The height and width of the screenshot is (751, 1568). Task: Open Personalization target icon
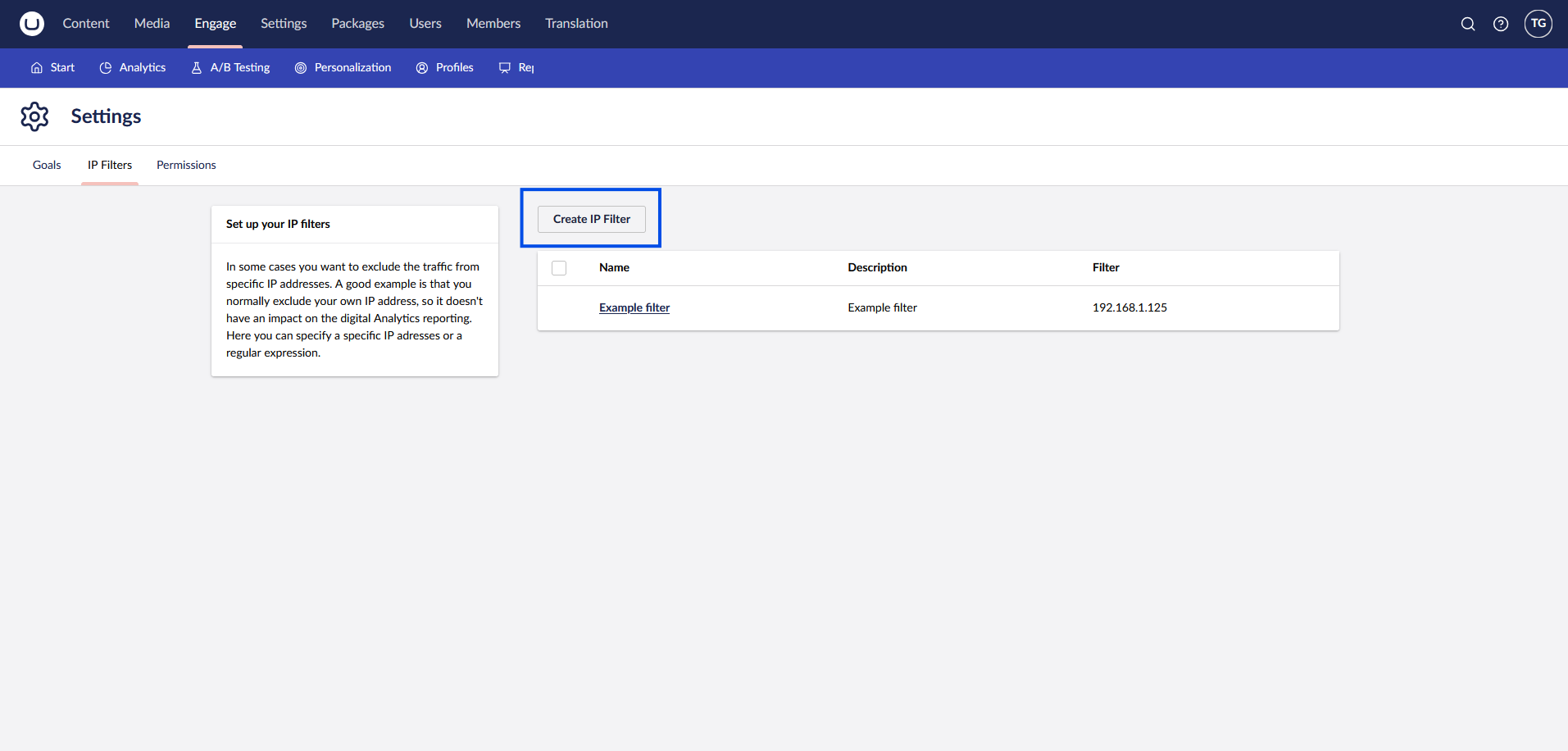click(x=301, y=68)
